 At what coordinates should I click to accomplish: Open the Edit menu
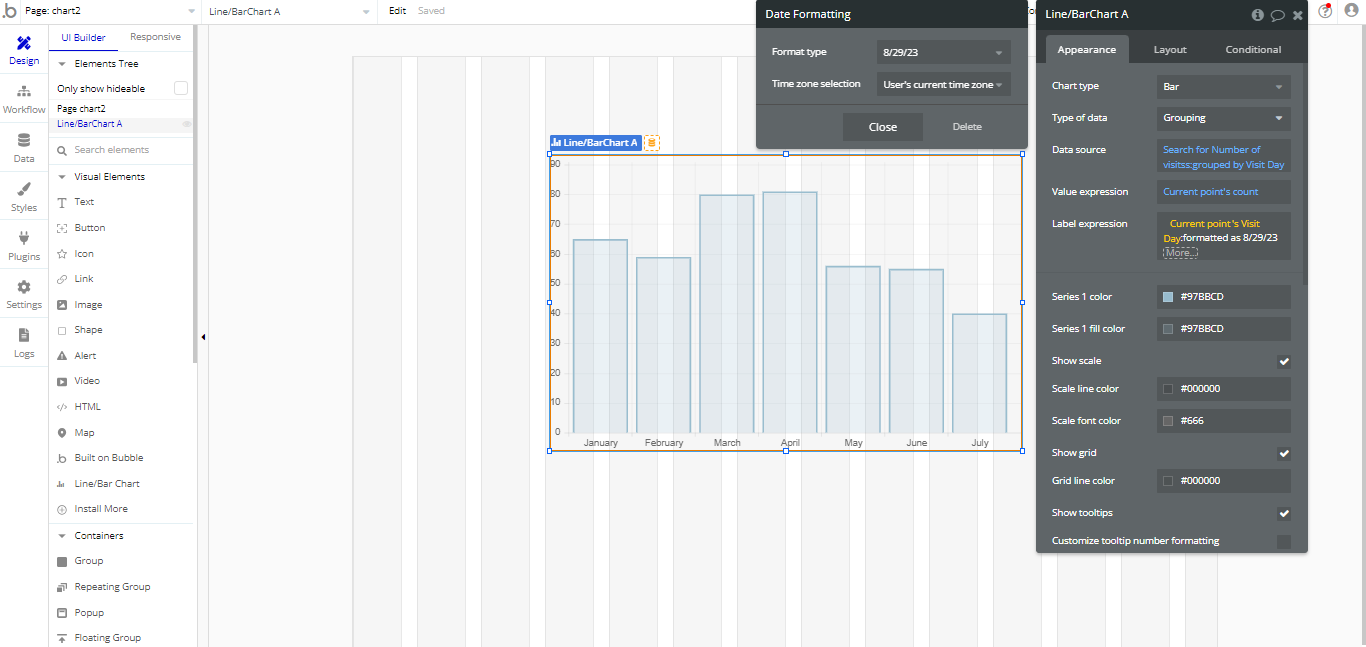pos(397,11)
